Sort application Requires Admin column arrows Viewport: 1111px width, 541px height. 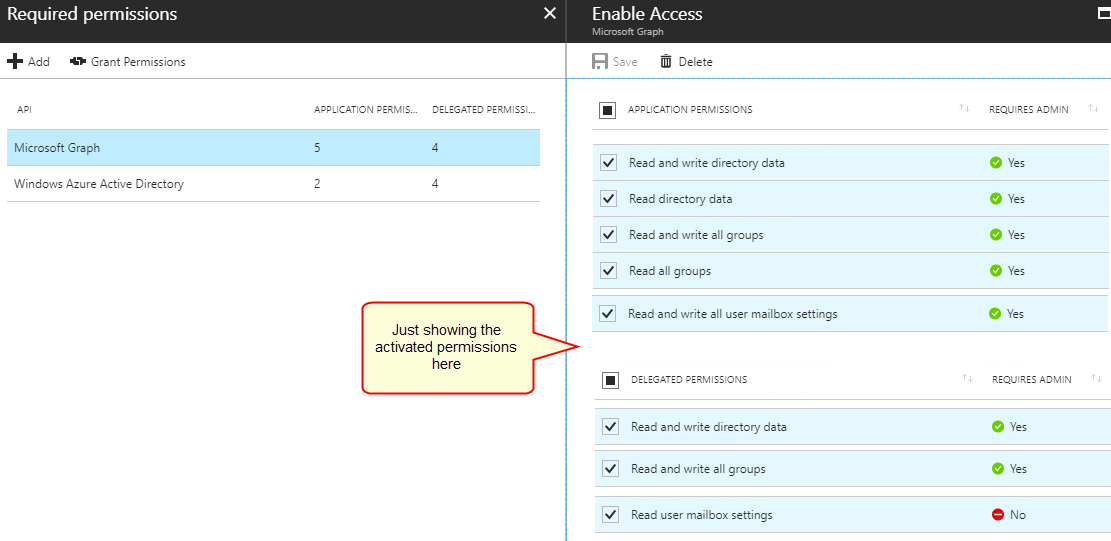pos(1093,109)
